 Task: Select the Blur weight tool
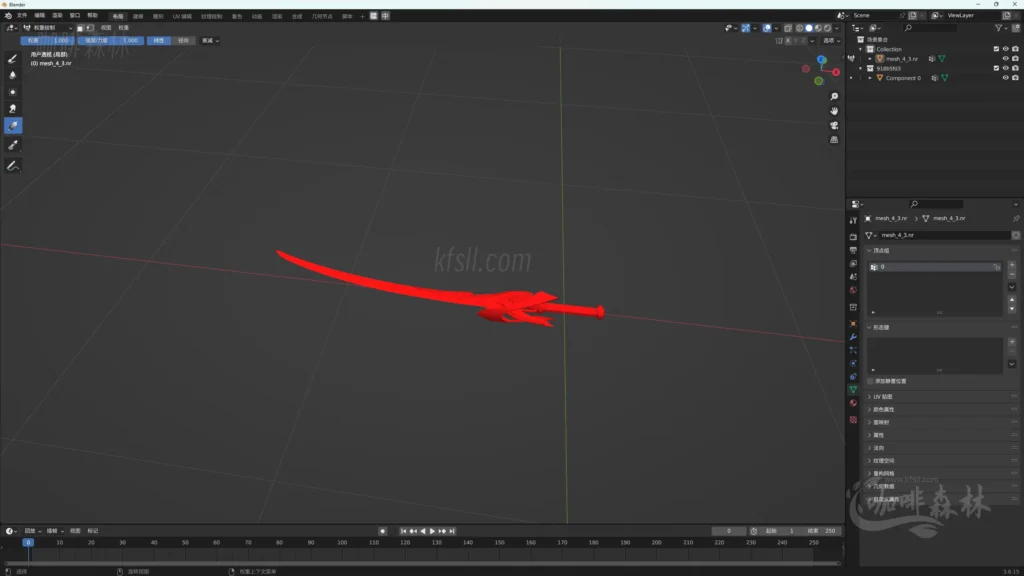[13, 74]
